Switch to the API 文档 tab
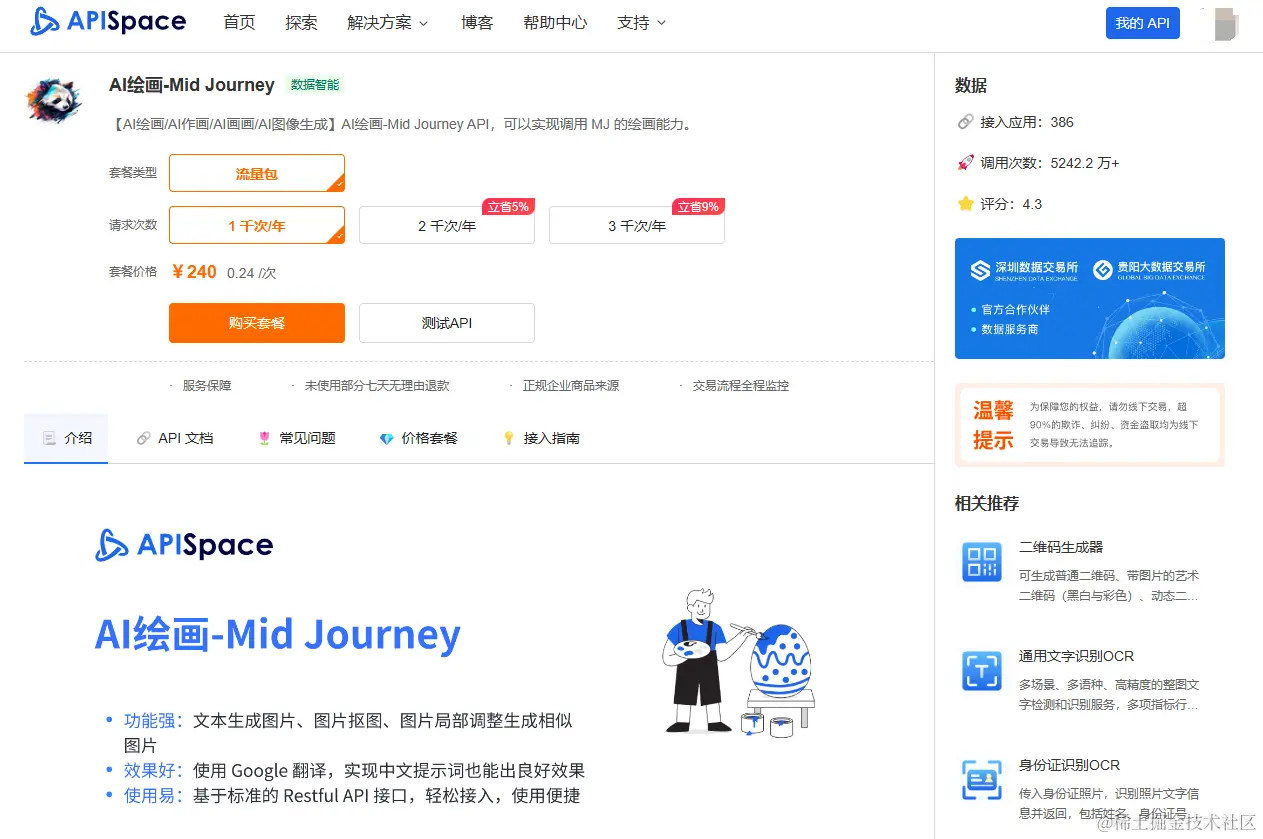 coord(175,438)
